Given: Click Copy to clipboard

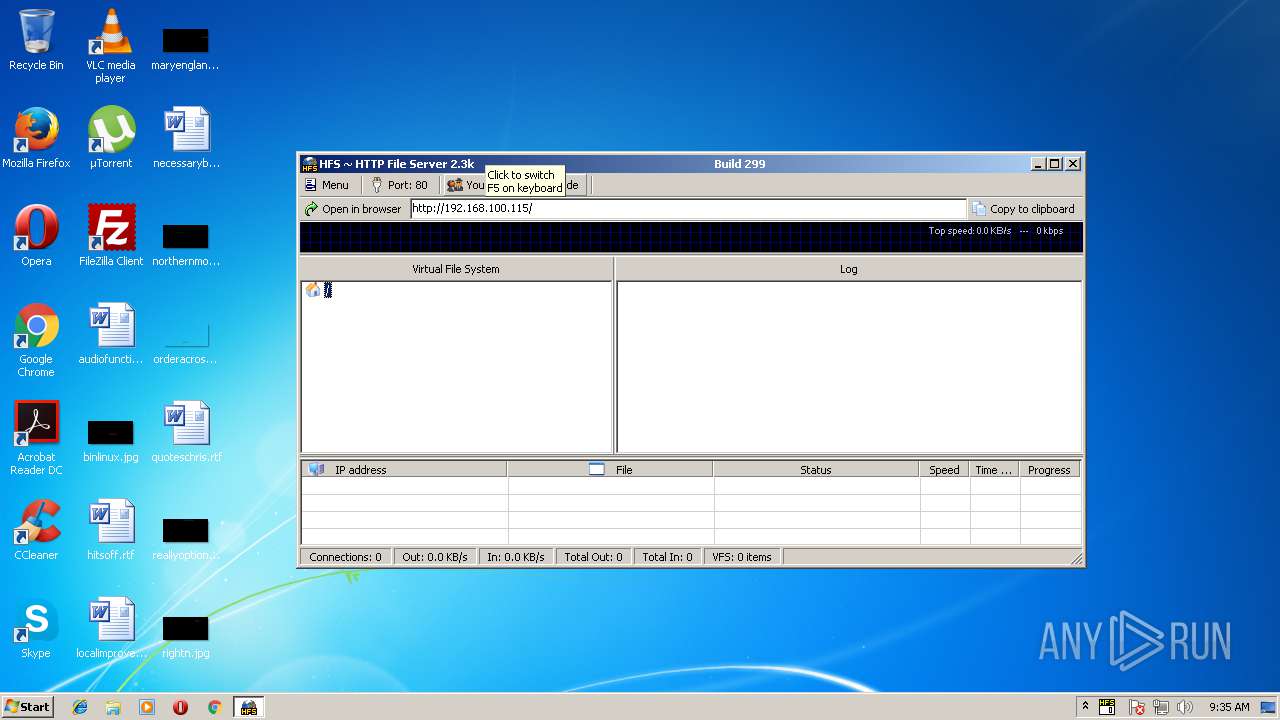Looking at the screenshot, I should pyautogui.click(x=1024, y=209).
